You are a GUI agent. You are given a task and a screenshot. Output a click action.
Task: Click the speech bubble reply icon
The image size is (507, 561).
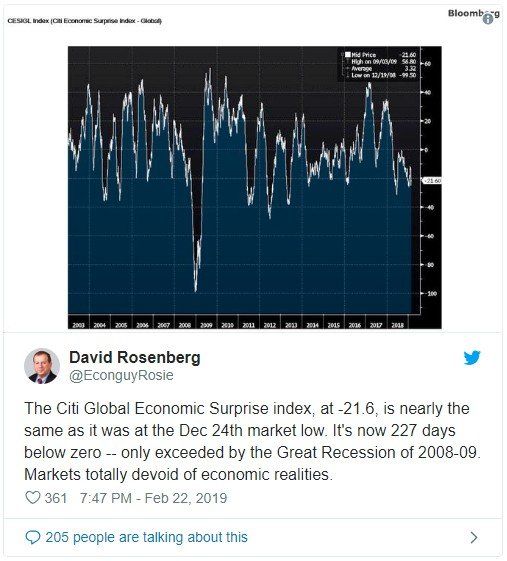[33, 537]
